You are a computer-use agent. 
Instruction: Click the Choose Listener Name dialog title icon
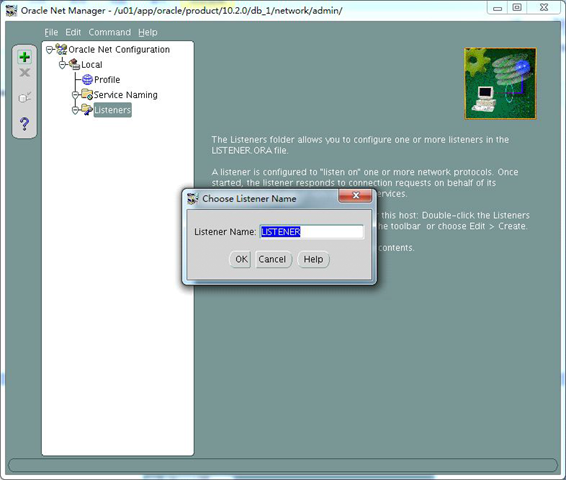pyautogui.click(x=193, y=198)
